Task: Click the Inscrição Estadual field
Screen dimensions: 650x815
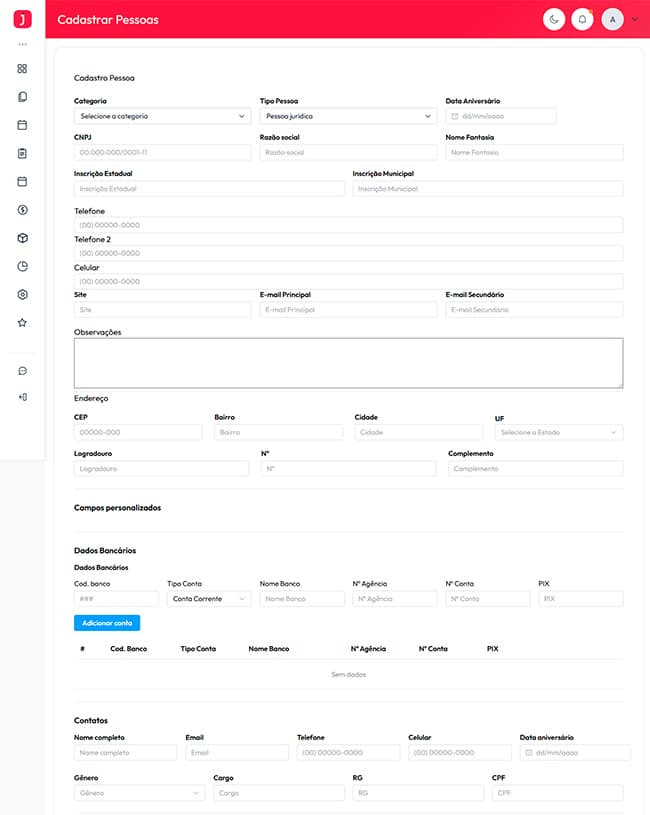Action: point(209,189)
